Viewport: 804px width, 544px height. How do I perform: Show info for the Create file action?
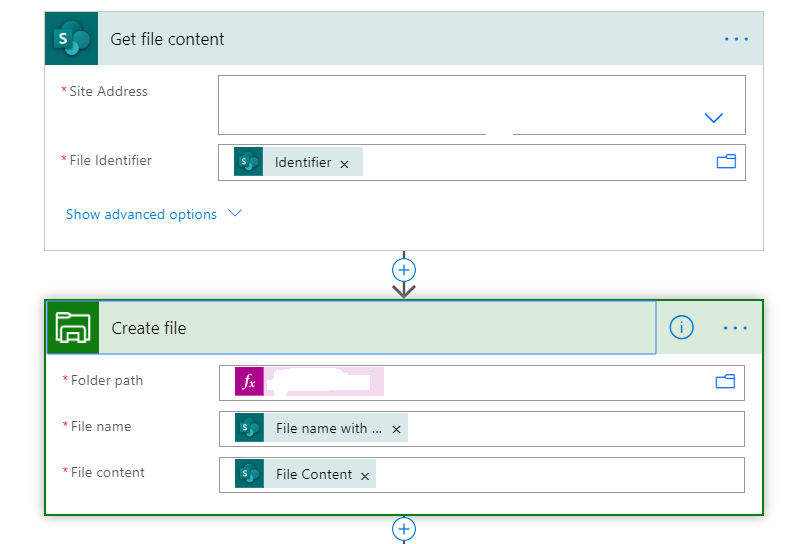[681, 327]
